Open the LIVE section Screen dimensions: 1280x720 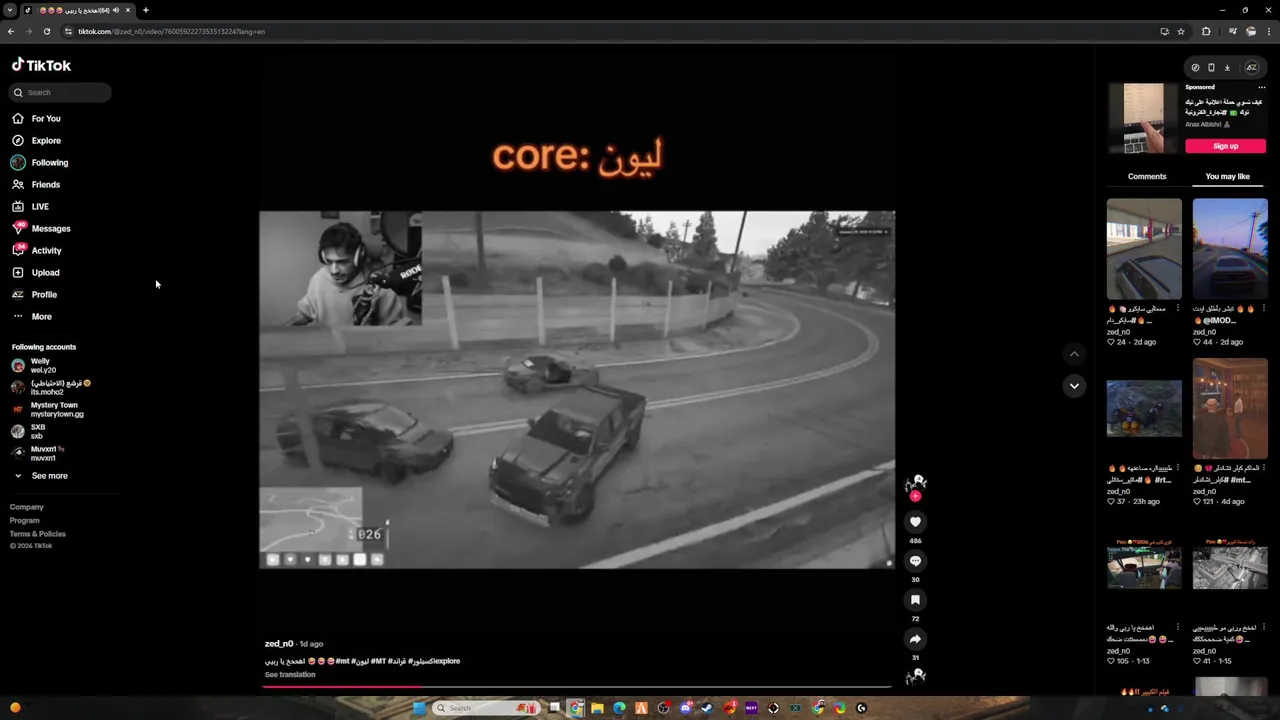tap(30, 206)
